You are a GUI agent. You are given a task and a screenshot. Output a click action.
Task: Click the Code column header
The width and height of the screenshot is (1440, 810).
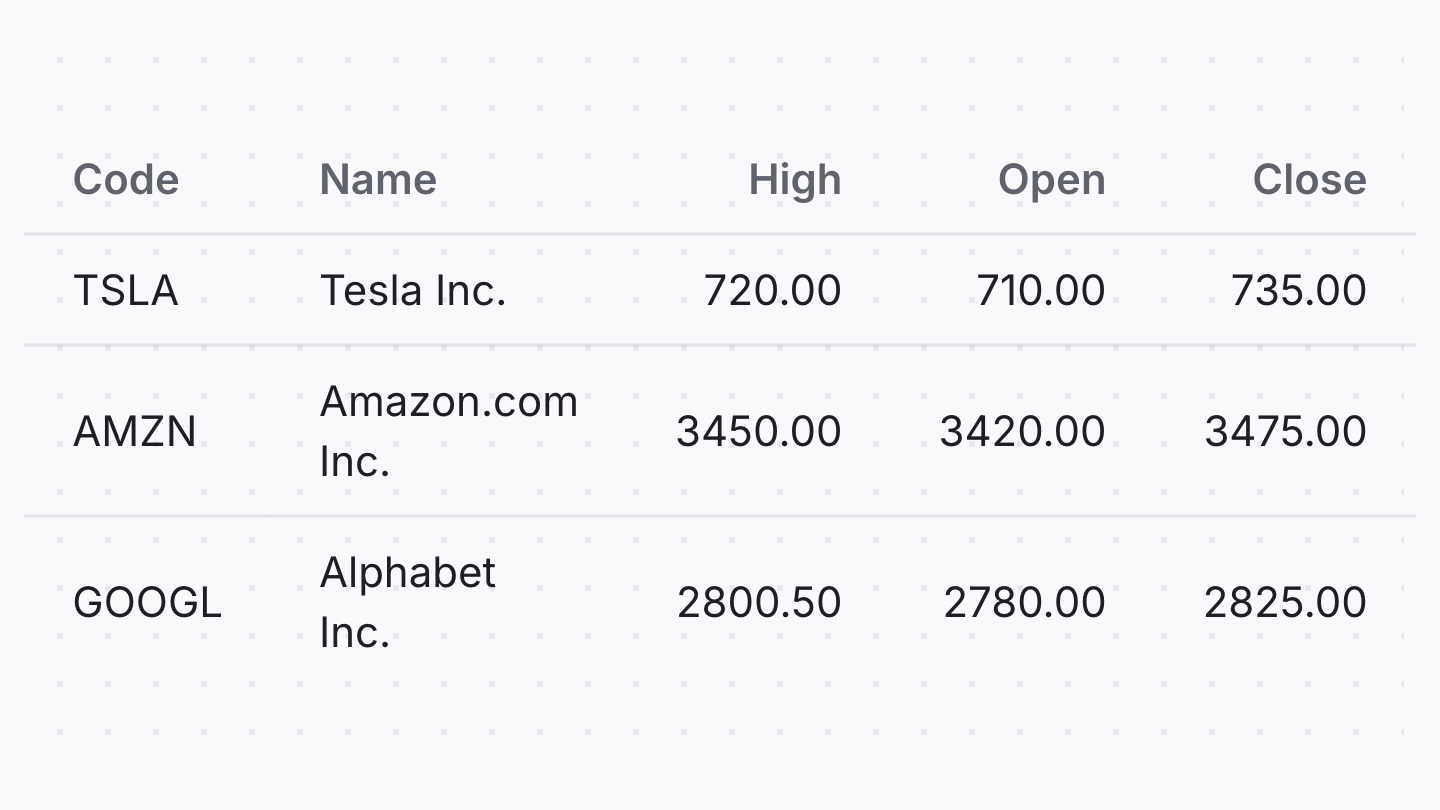pos(126,180)
